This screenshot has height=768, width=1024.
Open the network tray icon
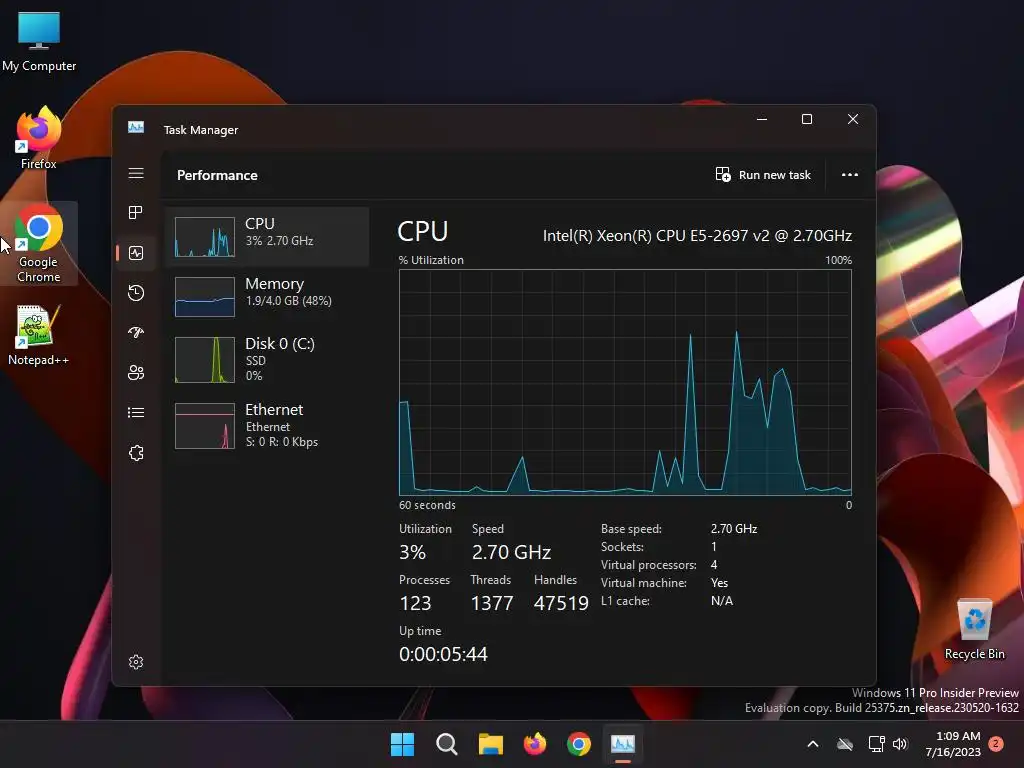click(876, 744)
